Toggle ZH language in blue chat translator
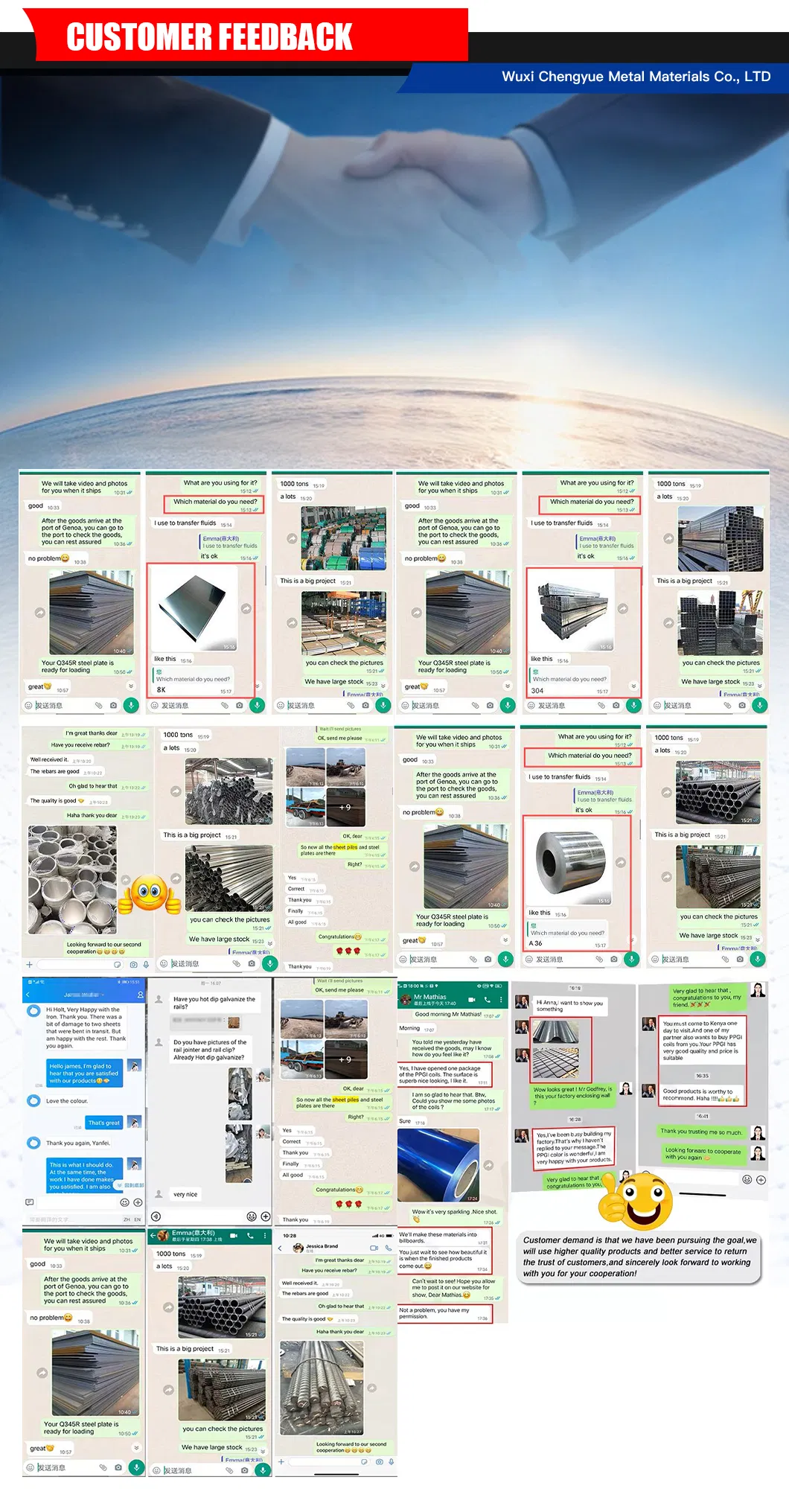 pyautogui.click(x=127, y=1219)
